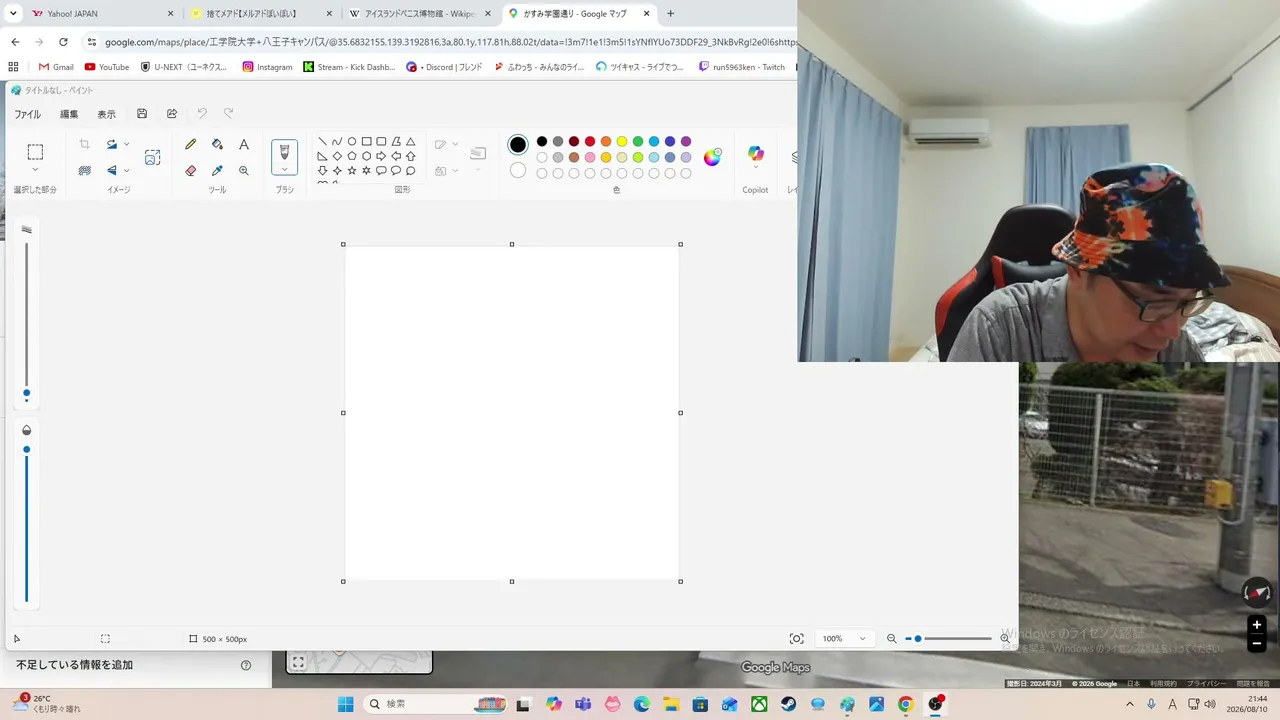
Task: Select the rectangular selection tool
Action: click(x=35, y=152)
